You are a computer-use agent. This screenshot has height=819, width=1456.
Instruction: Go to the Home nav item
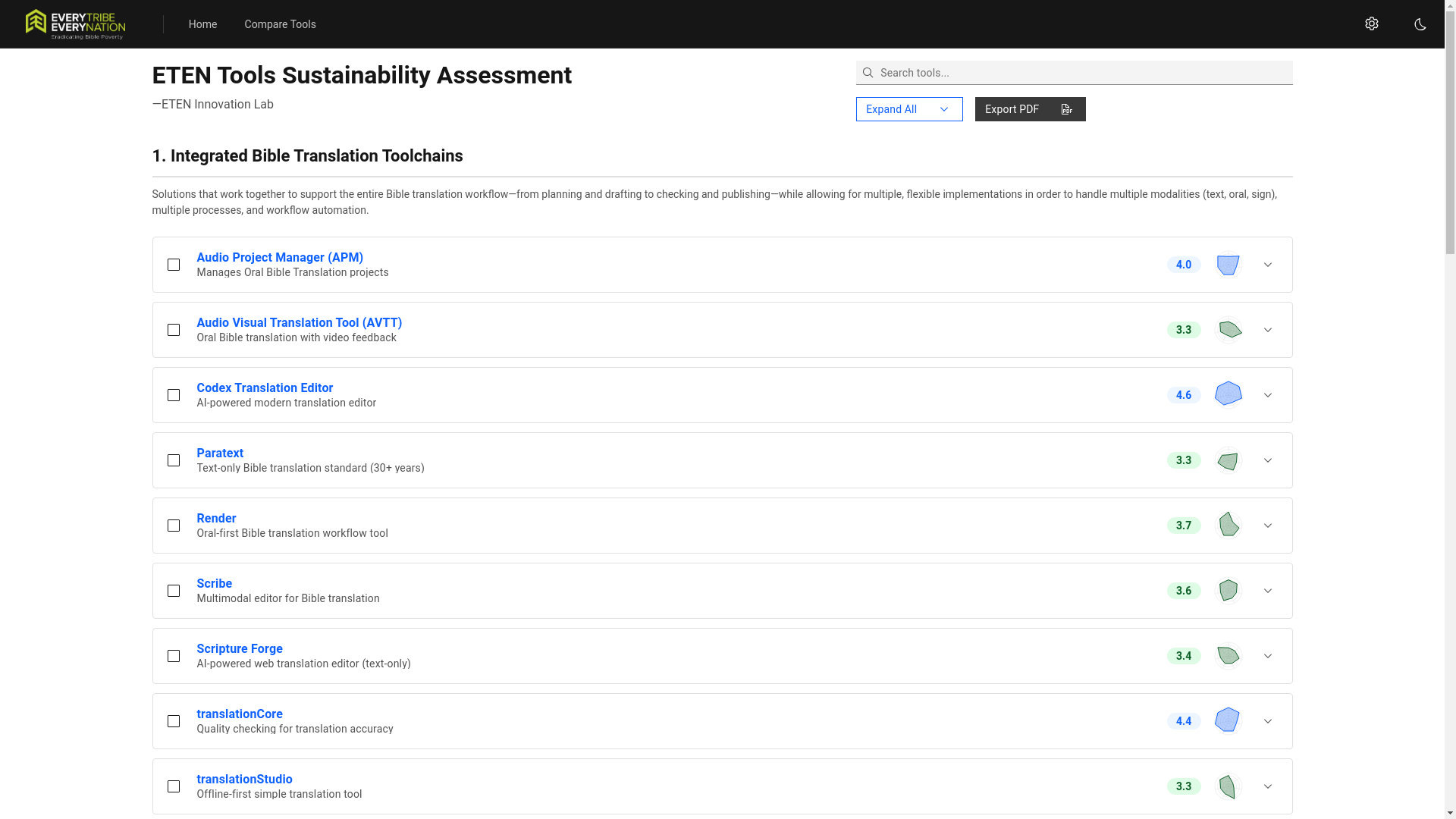point(202,24)
